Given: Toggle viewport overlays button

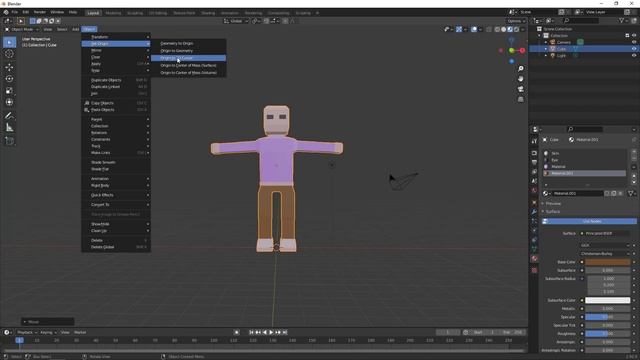Looking at the screenshot, I should pyautogui.click(x=474, y=29).
